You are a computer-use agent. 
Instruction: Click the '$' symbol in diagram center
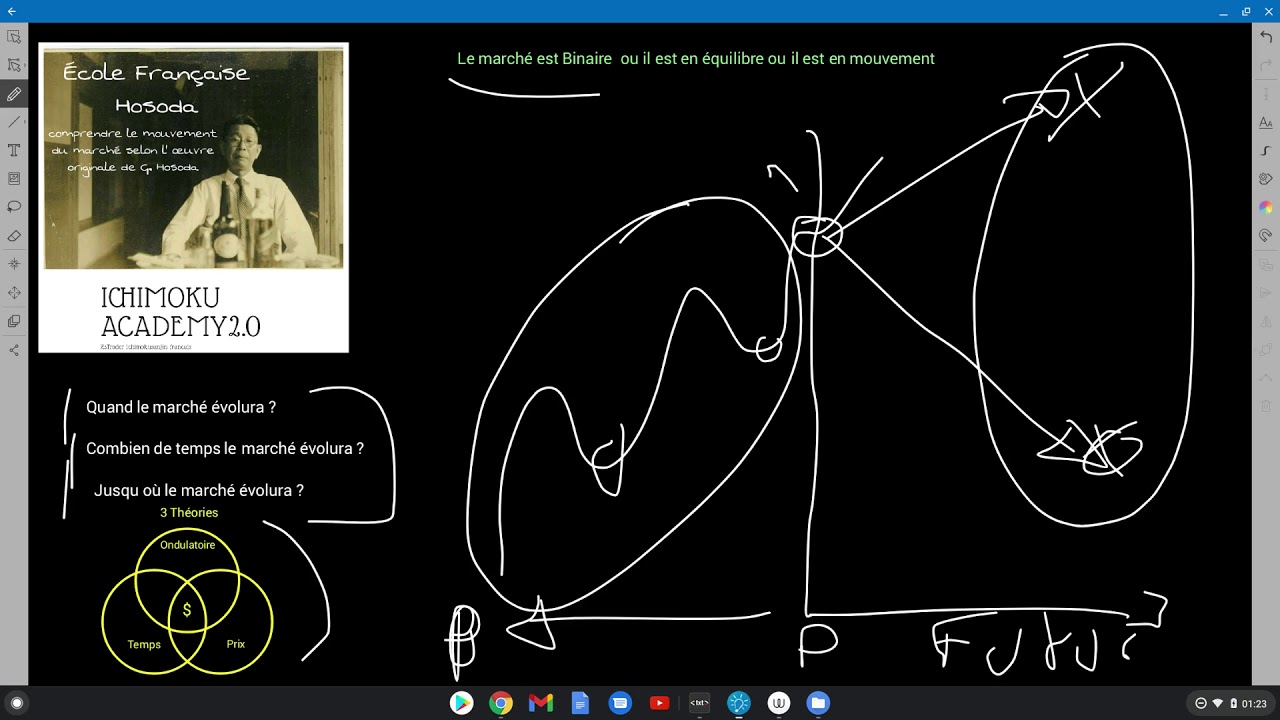(186, 610)
